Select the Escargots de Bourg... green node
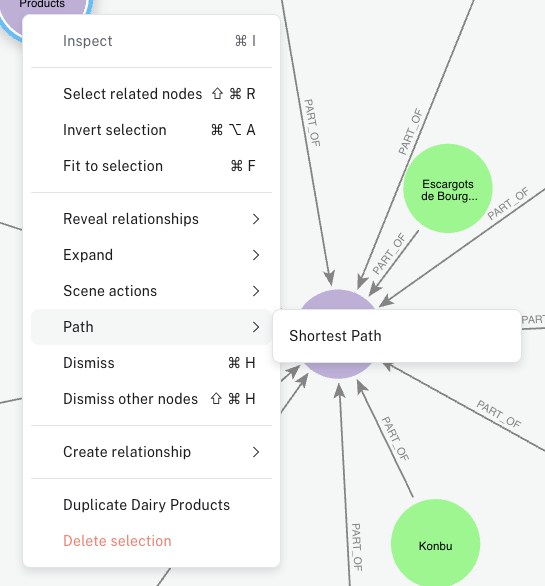The height and width of the screenshot is (586, 545). coord(448,188)
